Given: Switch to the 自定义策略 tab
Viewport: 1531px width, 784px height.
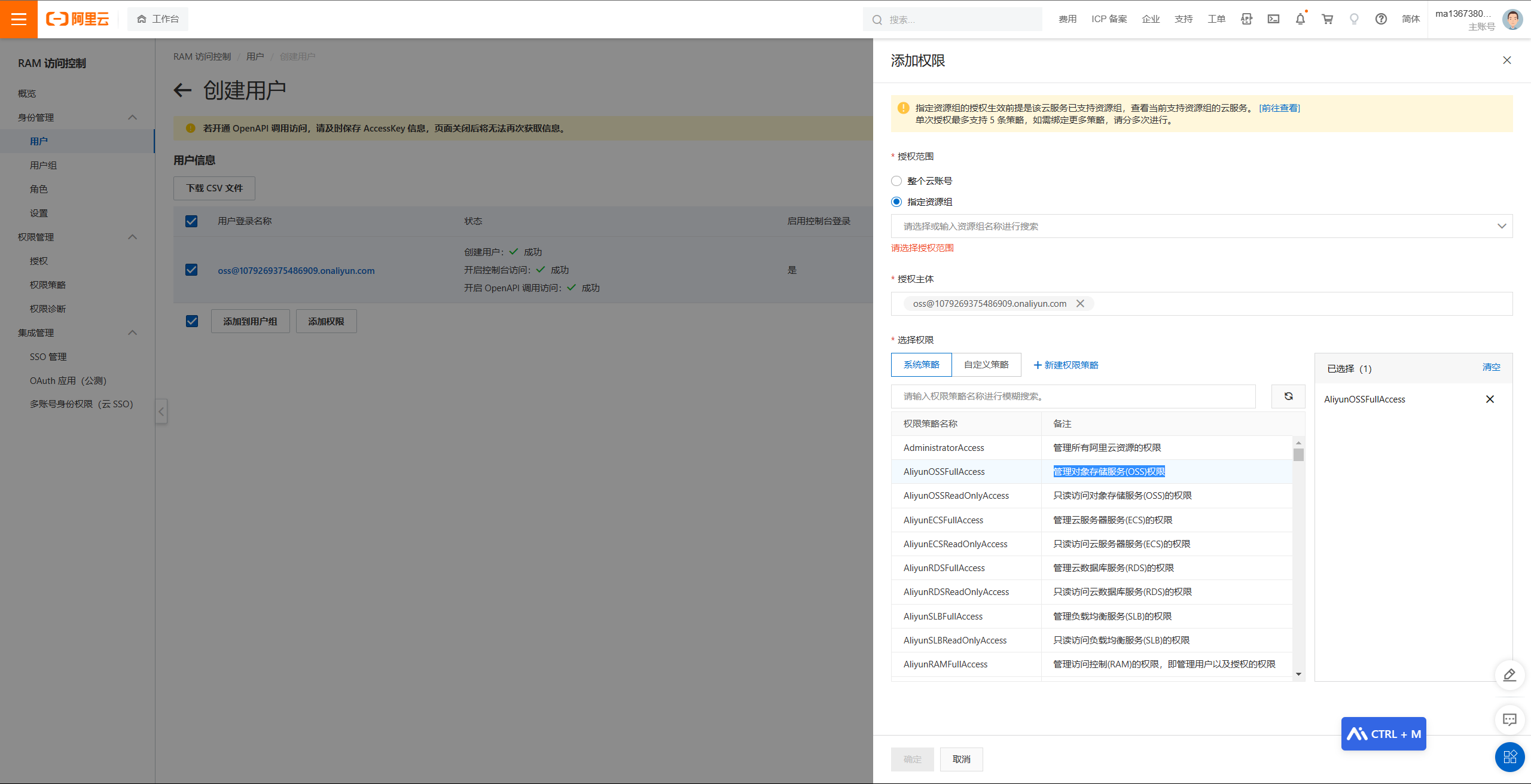Looking at the screenshot, I should coord(986,365).
